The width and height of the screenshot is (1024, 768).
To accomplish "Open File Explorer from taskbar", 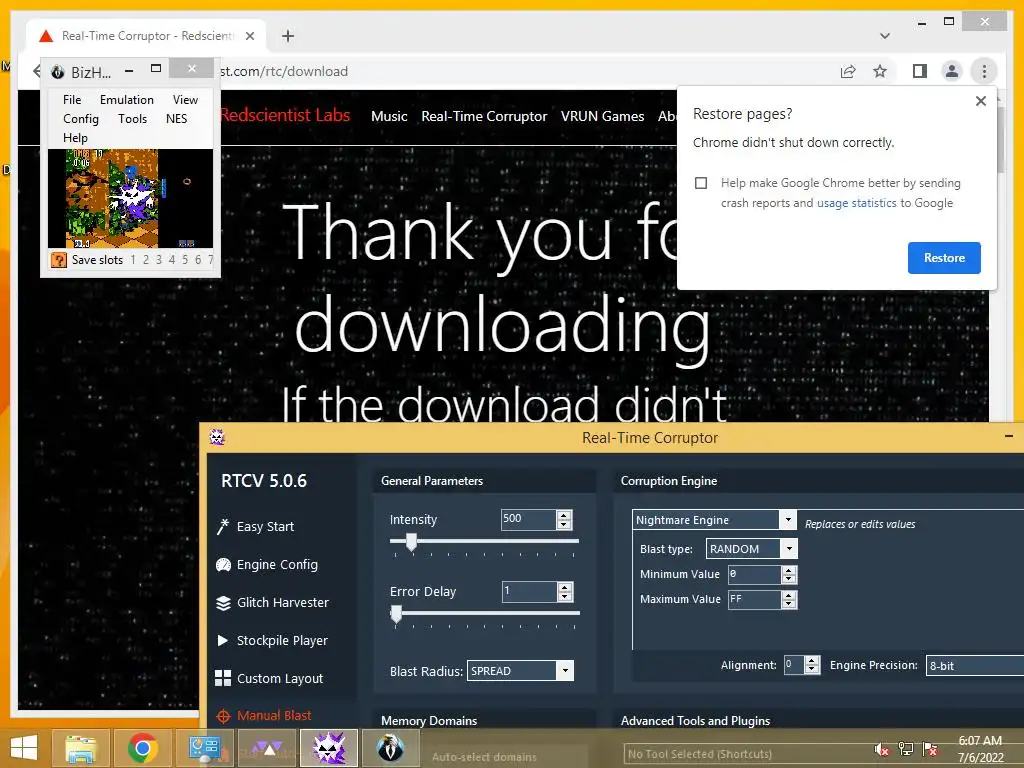I will pyautogui.click(x=81, y=748).
